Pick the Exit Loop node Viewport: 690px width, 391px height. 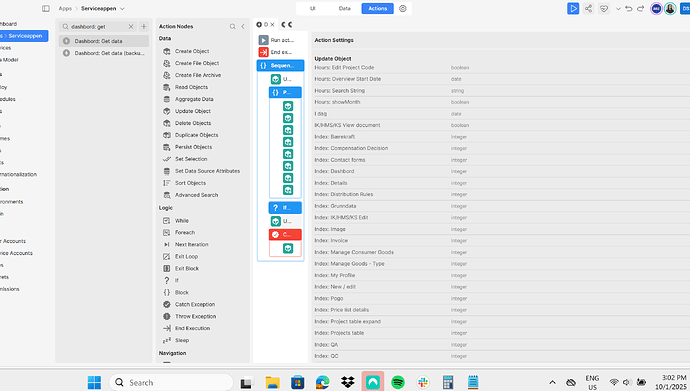point(186,256)
